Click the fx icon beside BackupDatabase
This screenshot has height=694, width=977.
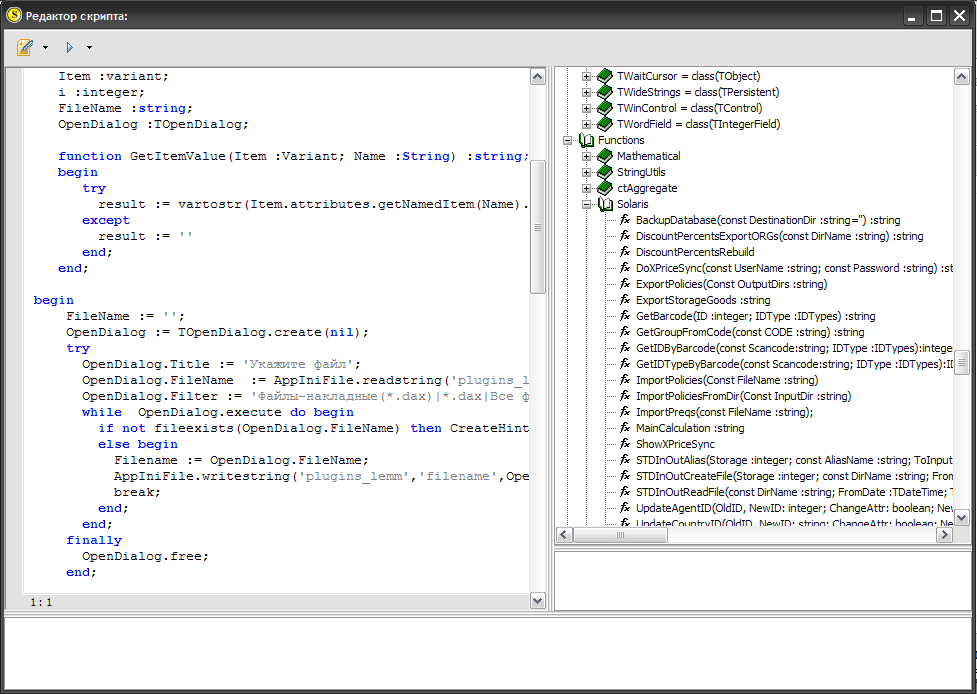pos(625,220)
